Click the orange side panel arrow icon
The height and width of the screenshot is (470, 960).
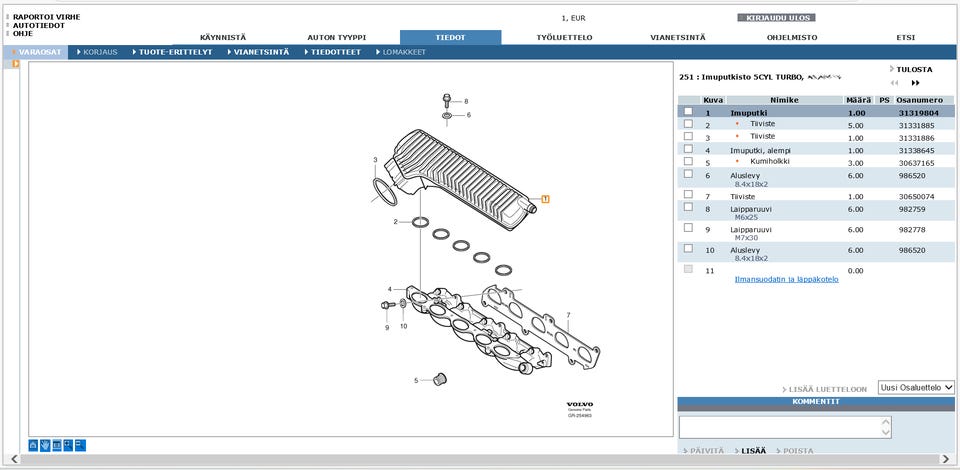16,64
